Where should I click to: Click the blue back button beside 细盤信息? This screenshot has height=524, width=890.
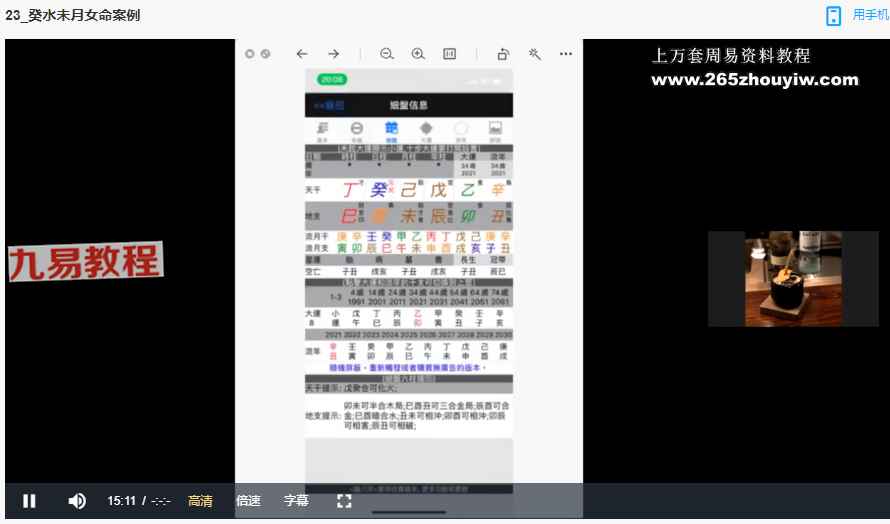329,105
